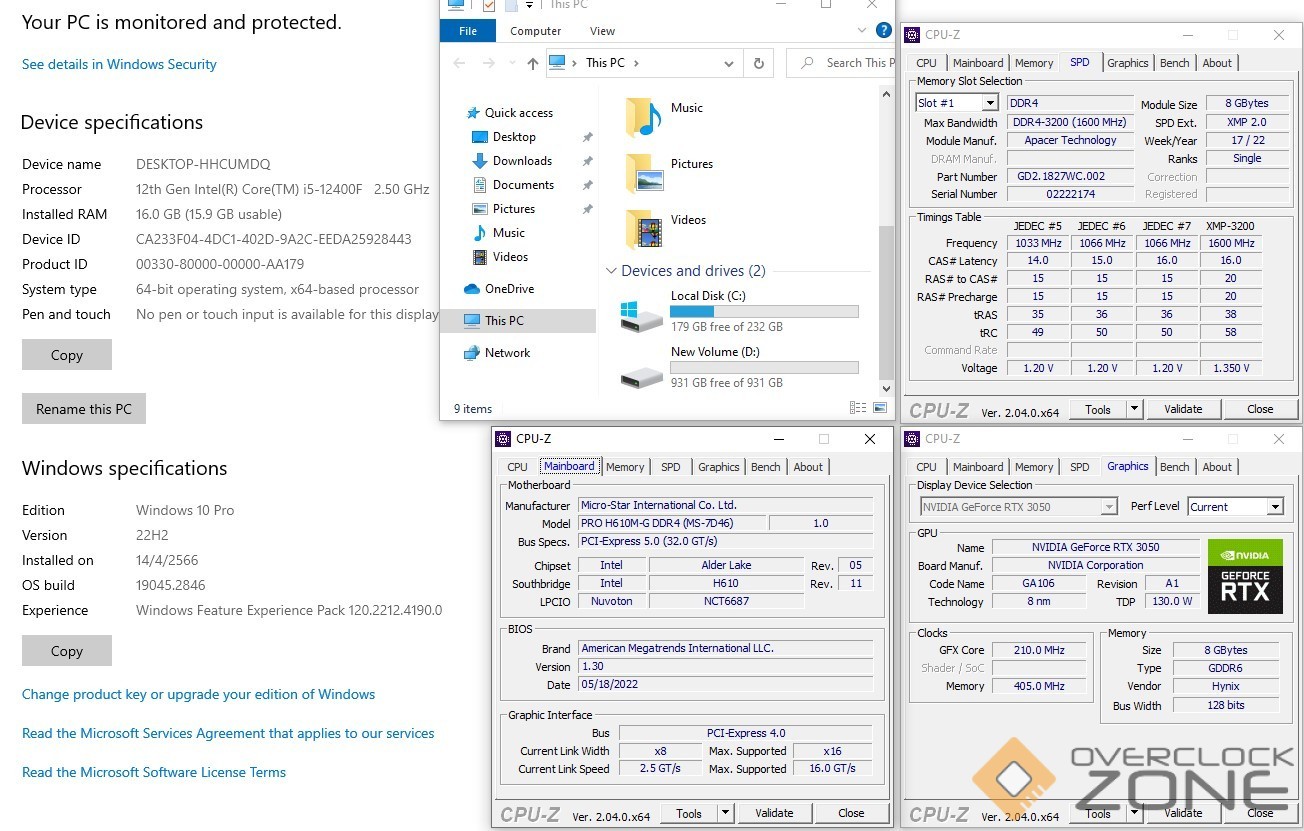Open the Music folder icon in main pane

[643, 117]
